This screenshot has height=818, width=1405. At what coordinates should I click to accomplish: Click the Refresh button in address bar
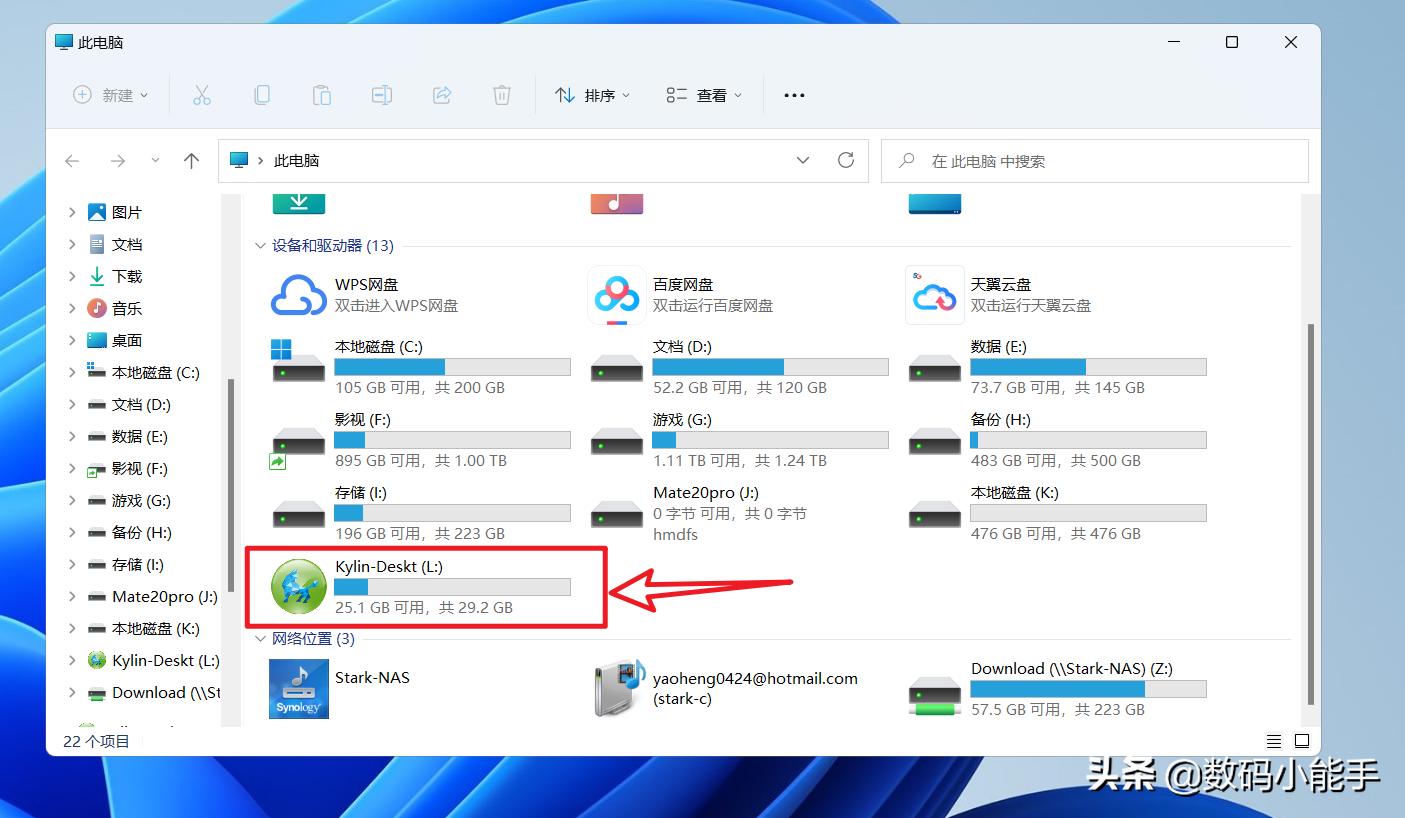[x=846, y=160]
